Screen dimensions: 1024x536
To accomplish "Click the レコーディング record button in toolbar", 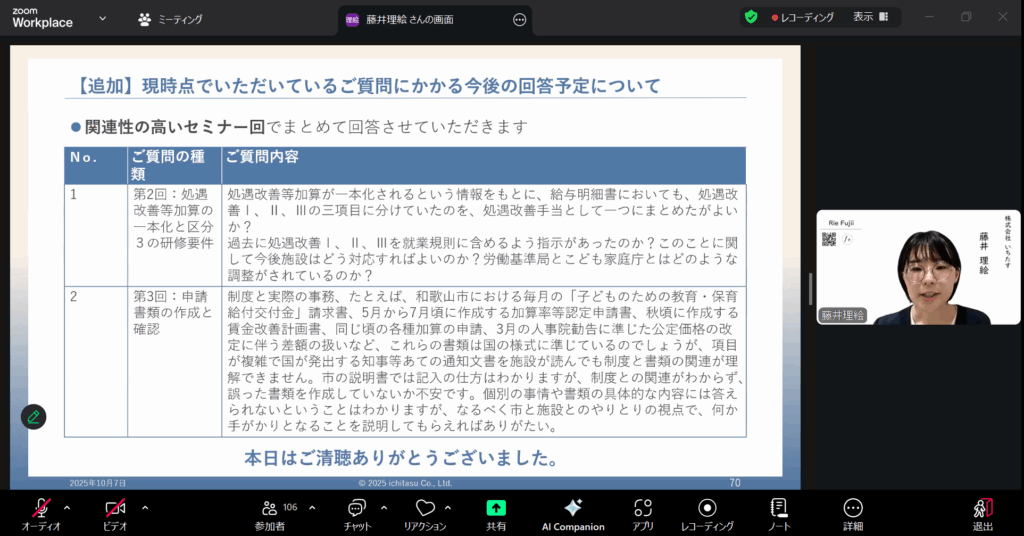I will [x=707, y=508].
